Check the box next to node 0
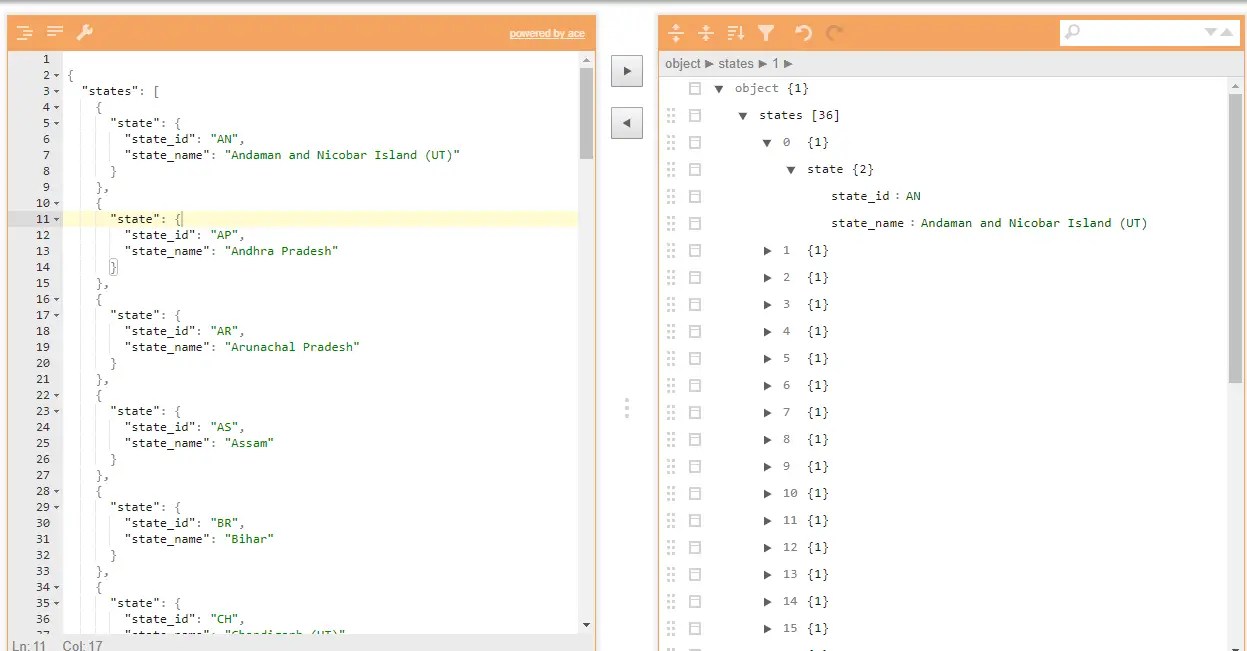This screenshot has height=651, width=1247. [694, 141]
